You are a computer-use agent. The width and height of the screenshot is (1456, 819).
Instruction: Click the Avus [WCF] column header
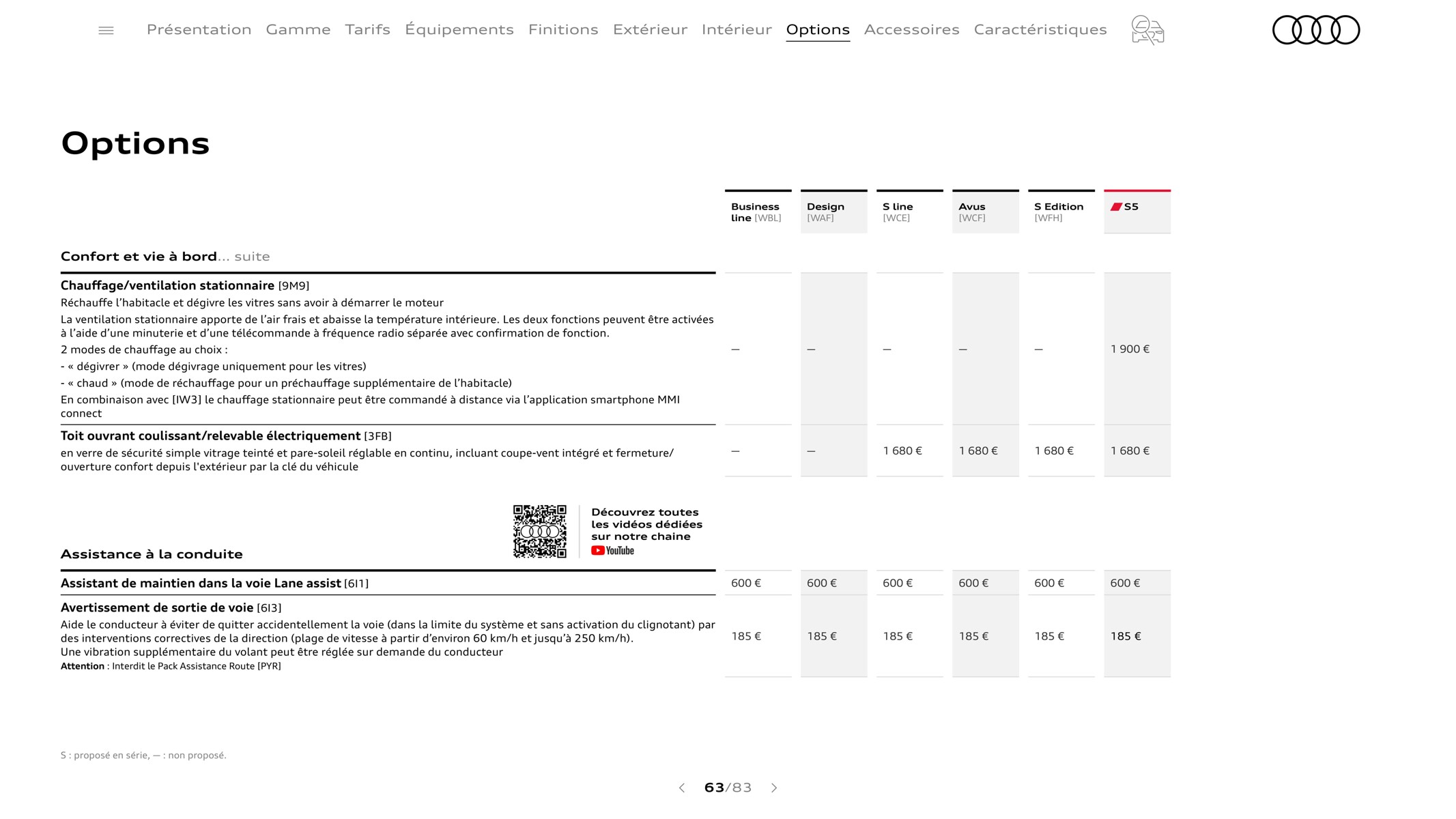(985, 212)
